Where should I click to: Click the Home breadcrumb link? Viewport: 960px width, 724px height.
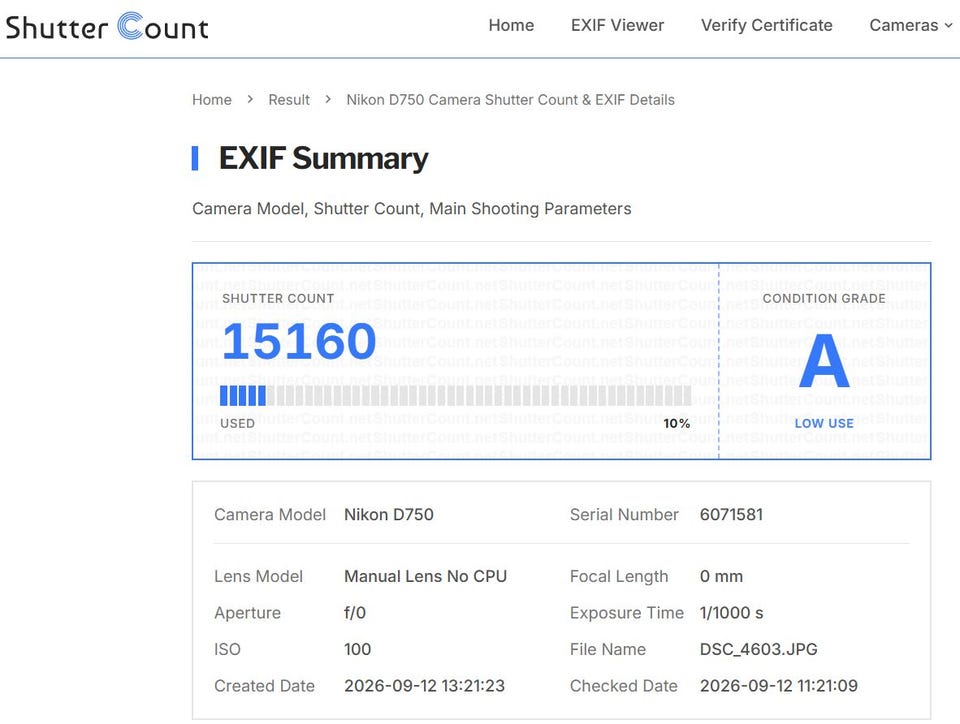(212, 100)
